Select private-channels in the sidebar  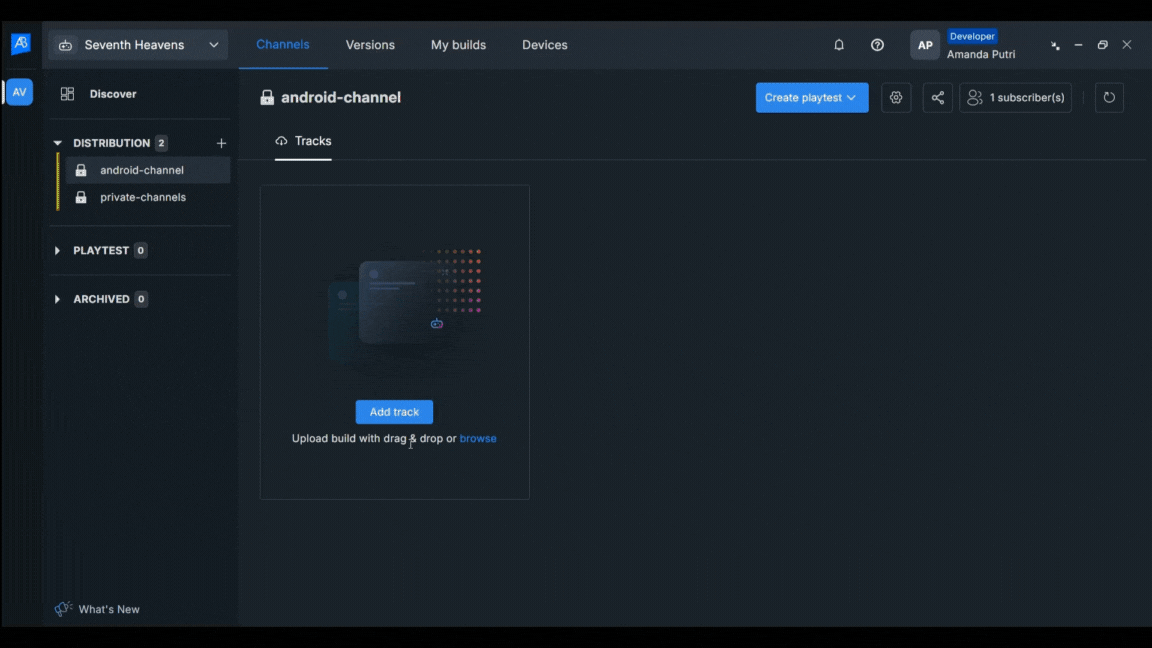click(x=142, y=197)
